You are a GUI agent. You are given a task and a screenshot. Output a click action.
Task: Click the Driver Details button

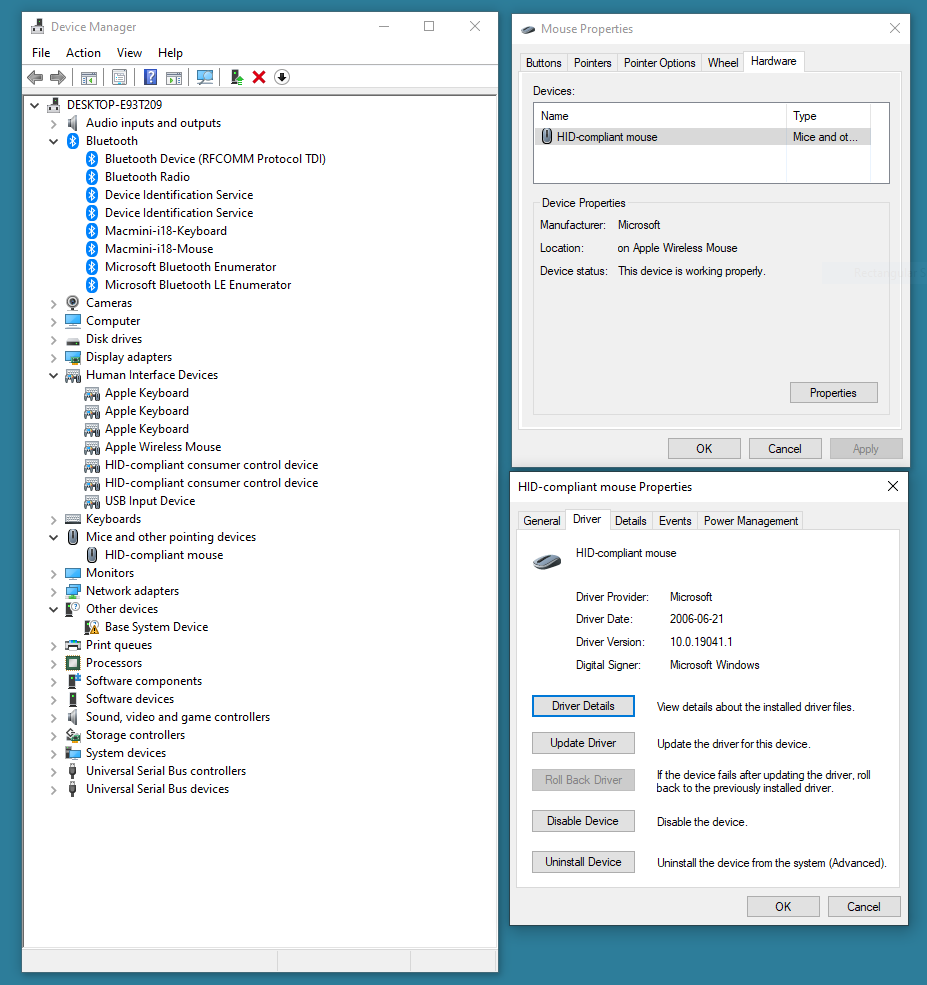tap(583, 705)
